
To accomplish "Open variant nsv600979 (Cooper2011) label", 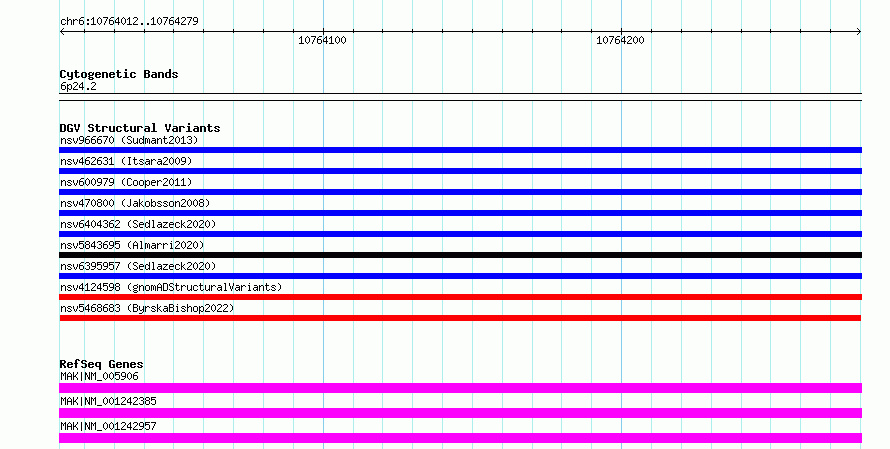I will coord(126,182).
